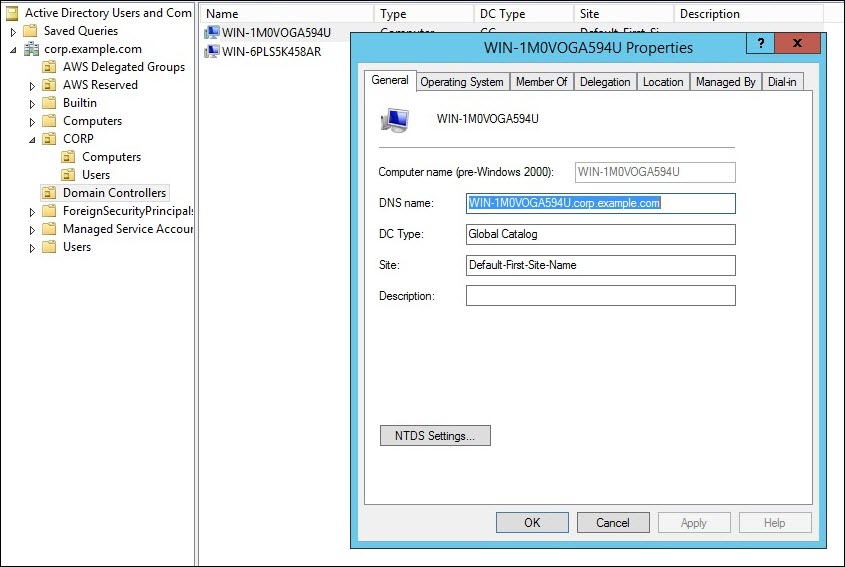
Task: Collapse the corp.example.com domain node
Action: coord(13,50)
